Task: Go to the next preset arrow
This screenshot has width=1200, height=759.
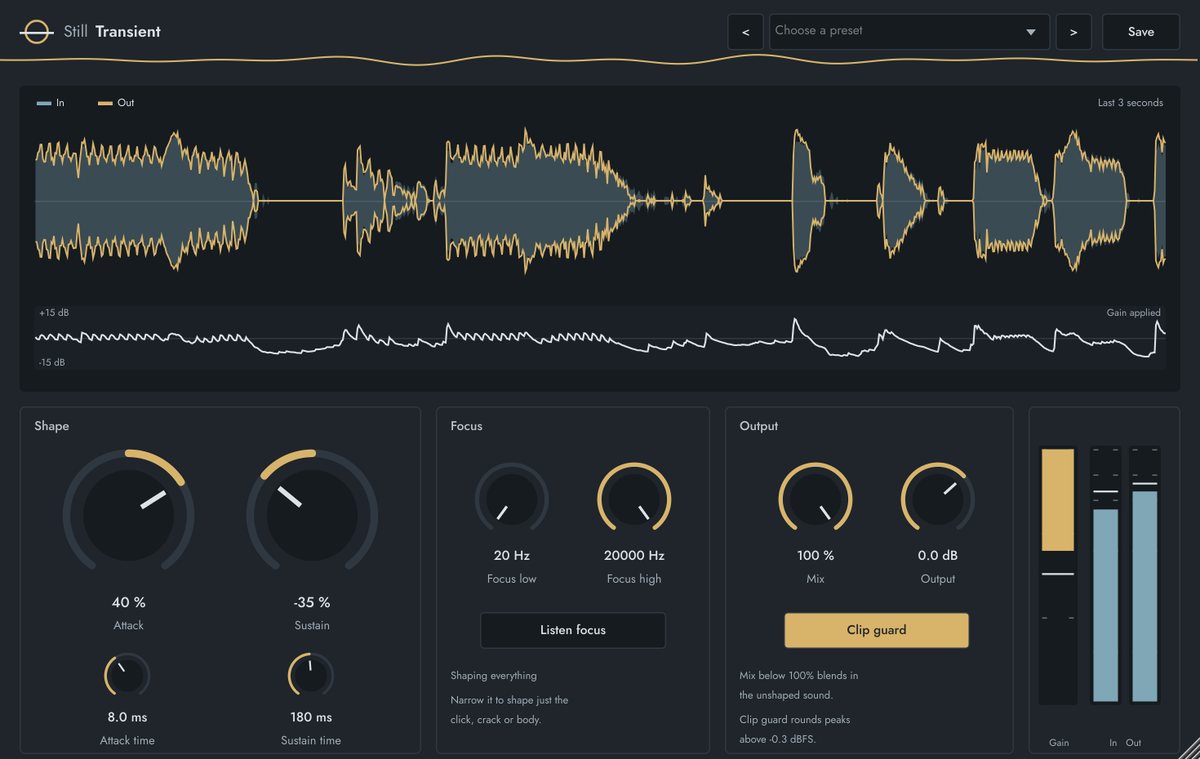Action: 1073,32
